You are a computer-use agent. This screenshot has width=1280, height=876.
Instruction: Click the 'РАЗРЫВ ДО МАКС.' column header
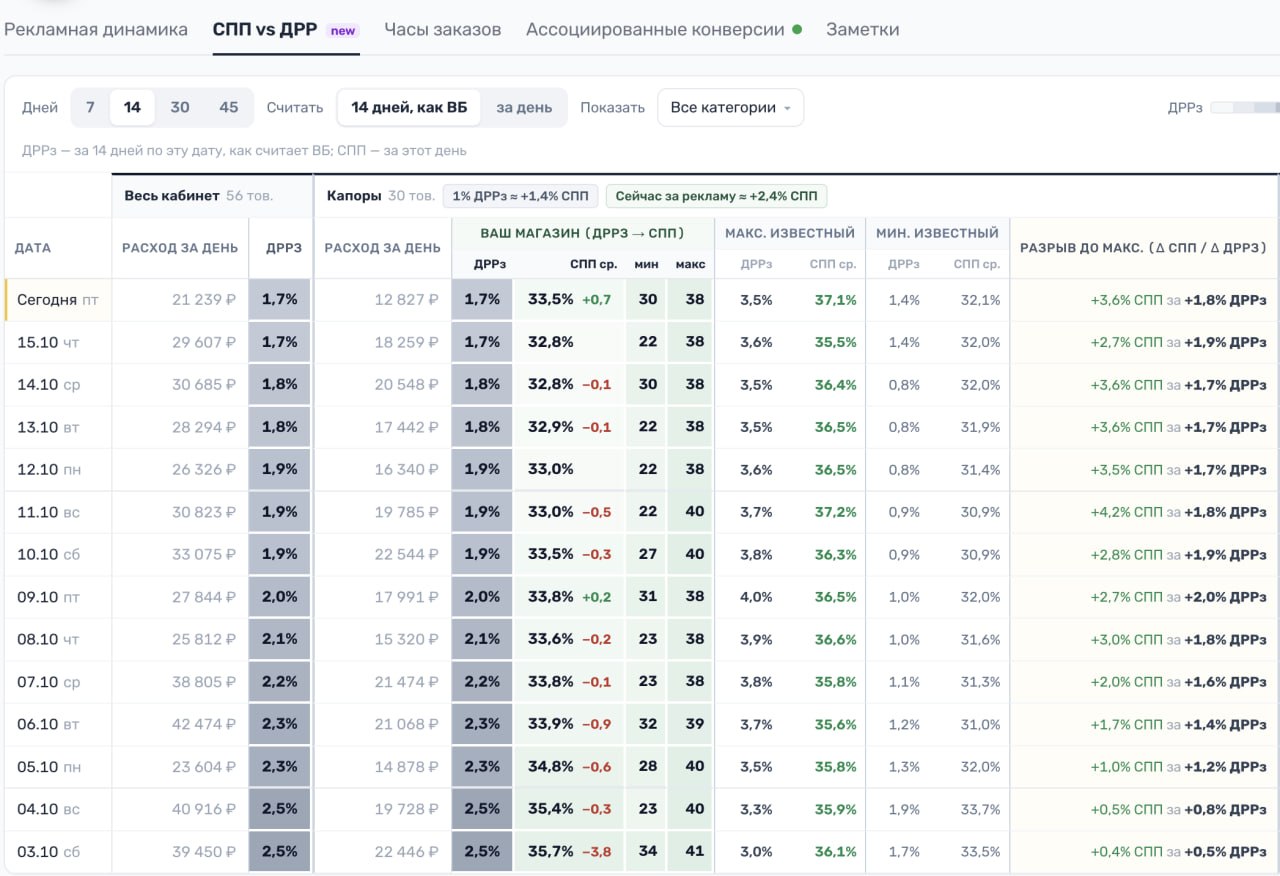click(1143, 247)
